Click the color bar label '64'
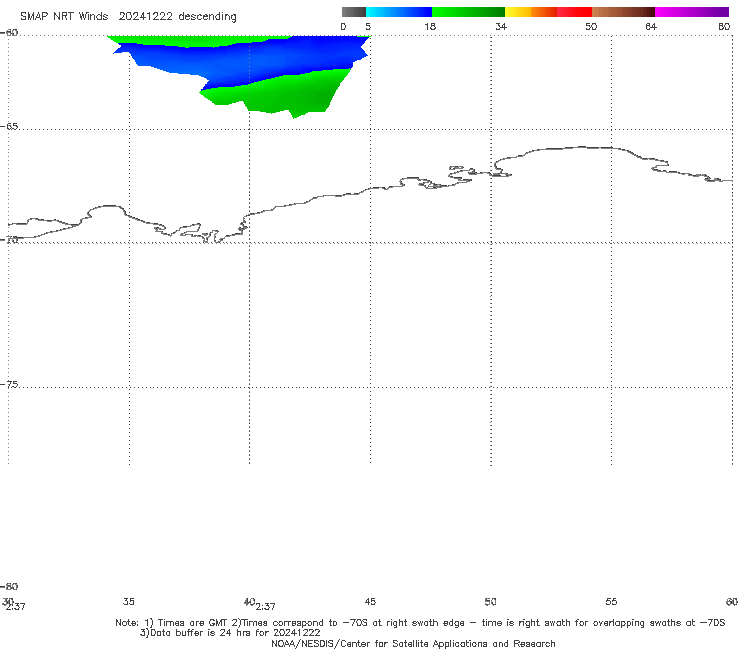This screenshot has width=740, height=650. [x=651, y=27]
